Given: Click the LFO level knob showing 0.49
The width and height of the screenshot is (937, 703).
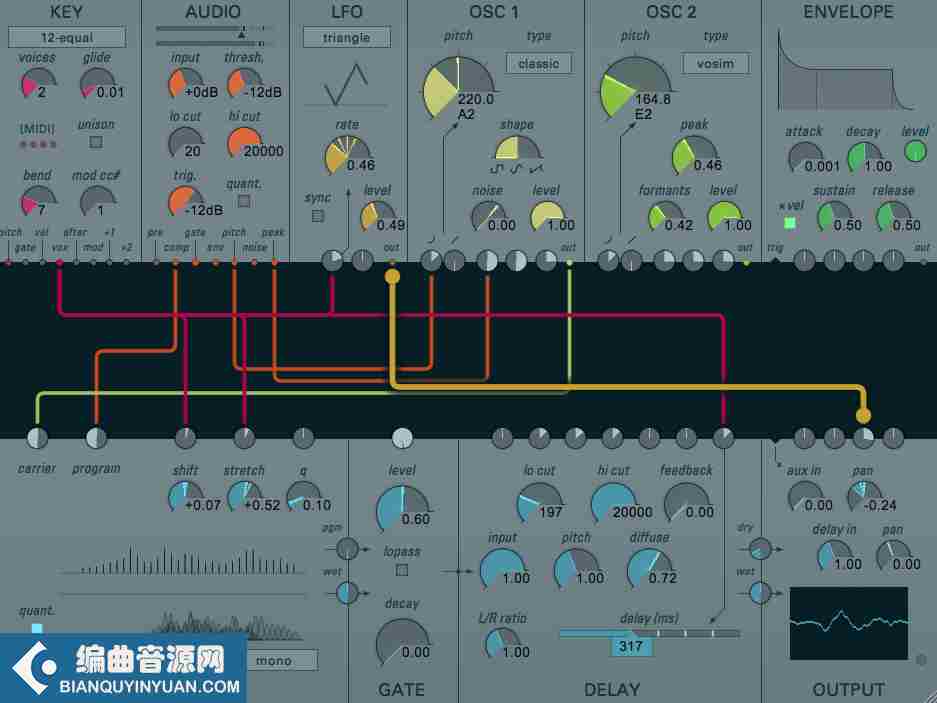Looking at the screenshot, I should click(x=377, y=216).
